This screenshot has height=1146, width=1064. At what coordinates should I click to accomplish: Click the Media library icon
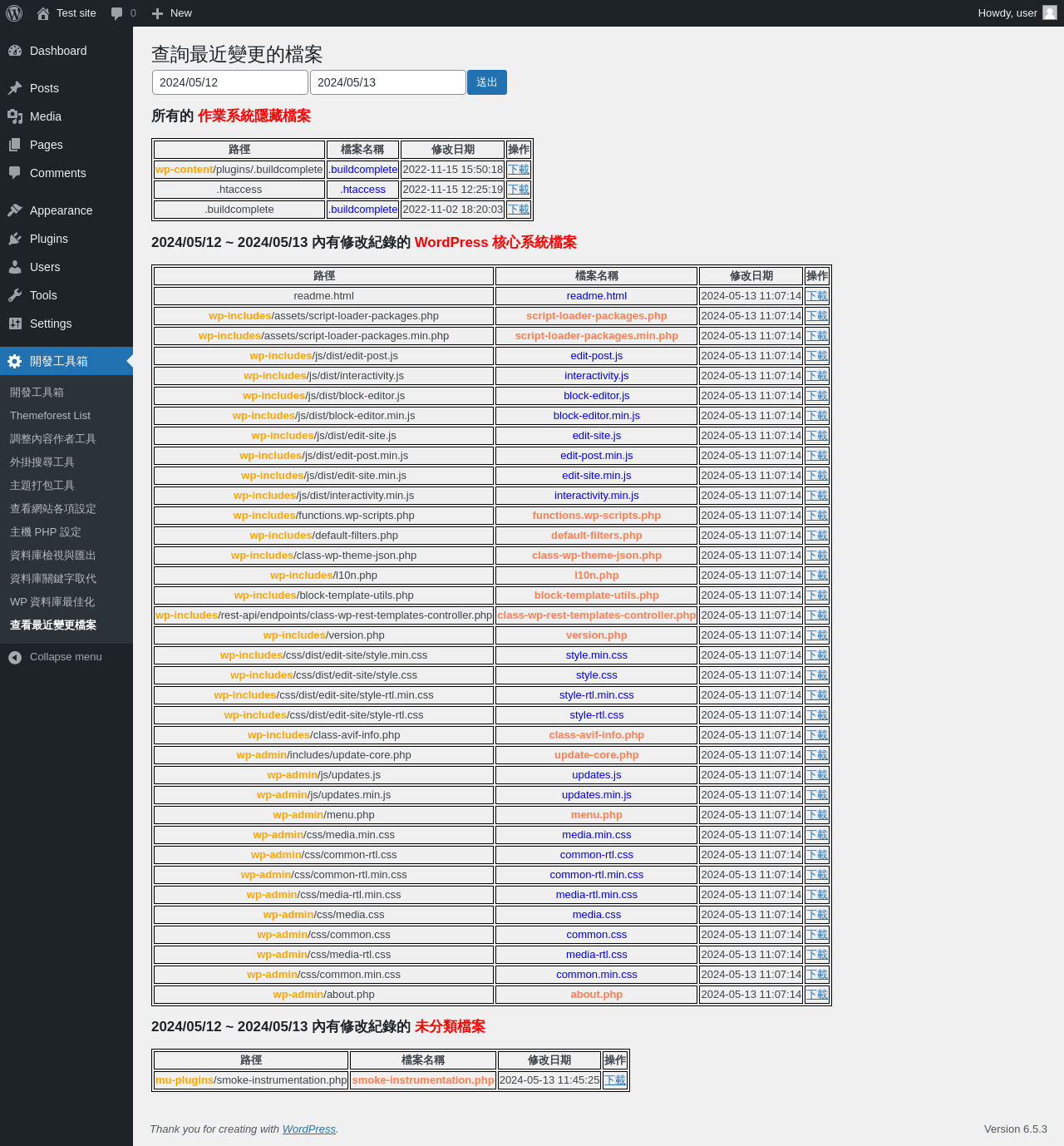(x=15, y=116)
